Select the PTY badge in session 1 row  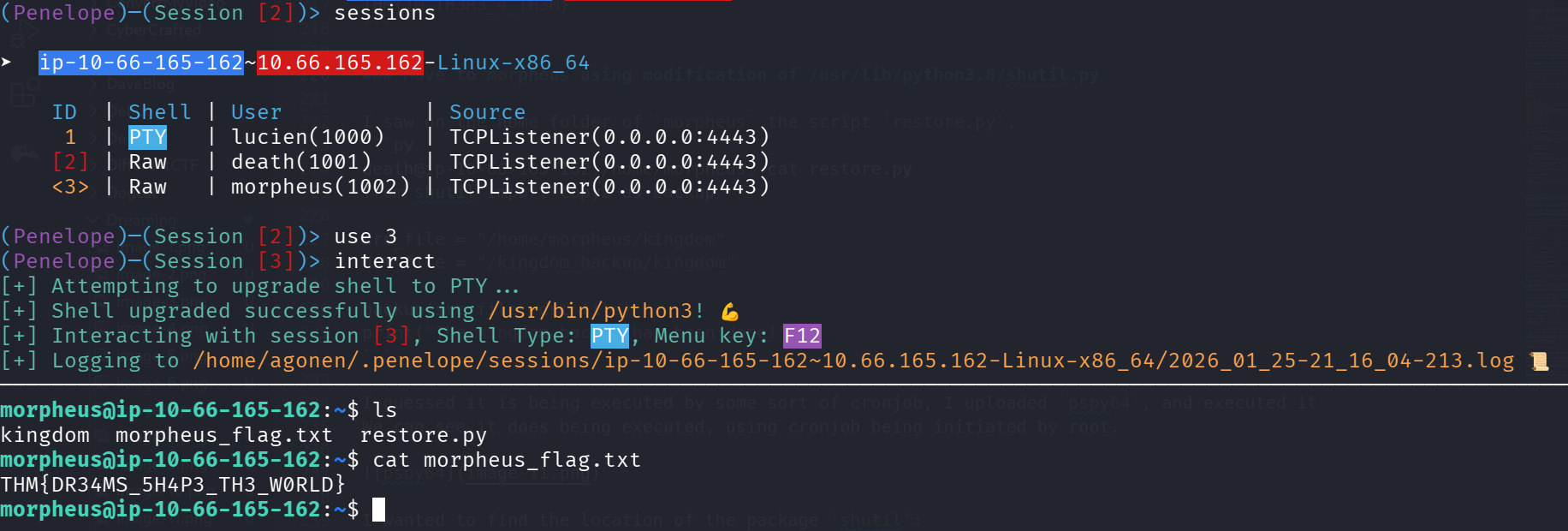[x=147, y=138]
